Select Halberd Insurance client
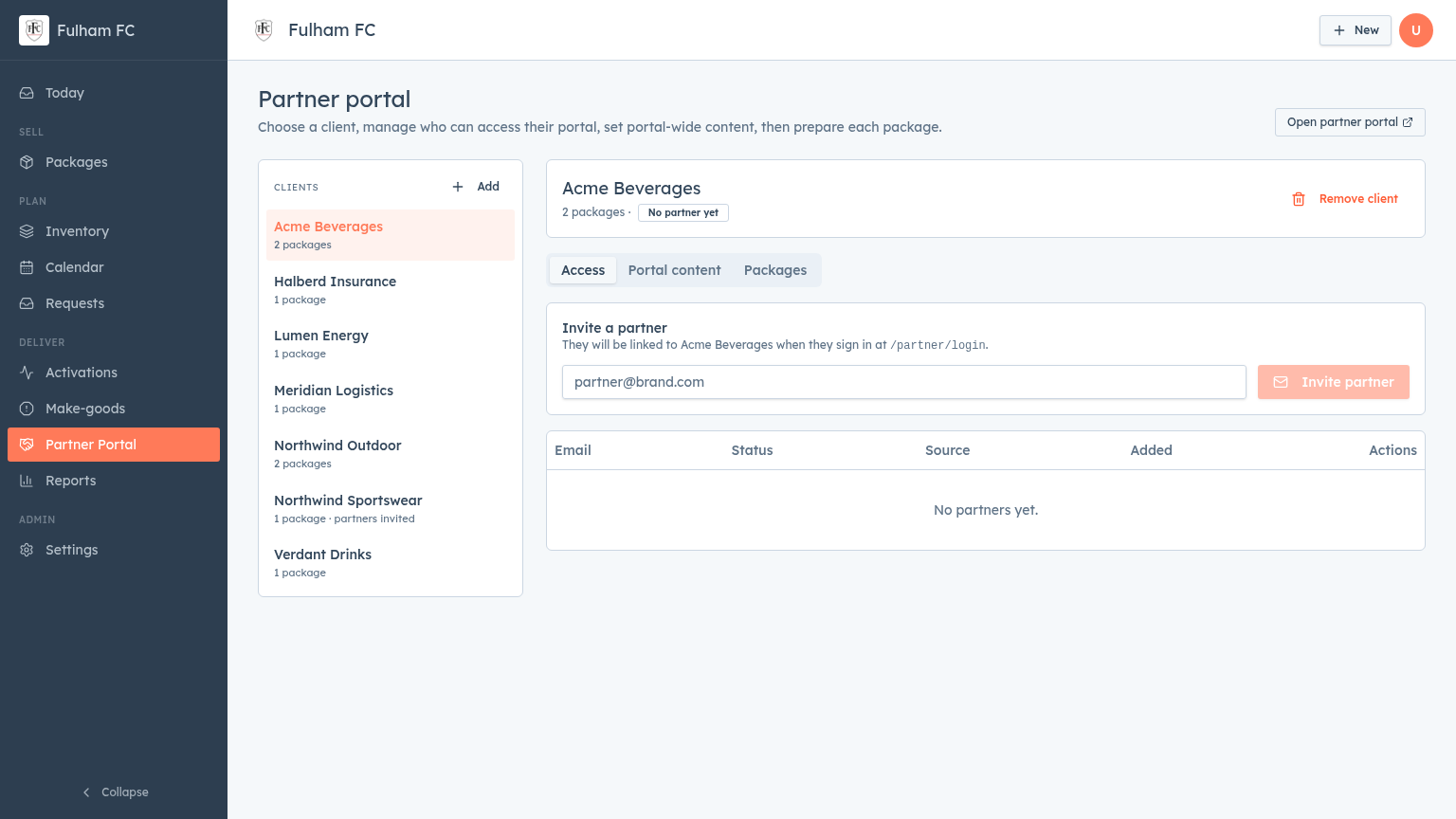This screenshot has height=819, width=1456. click(391, 290)
